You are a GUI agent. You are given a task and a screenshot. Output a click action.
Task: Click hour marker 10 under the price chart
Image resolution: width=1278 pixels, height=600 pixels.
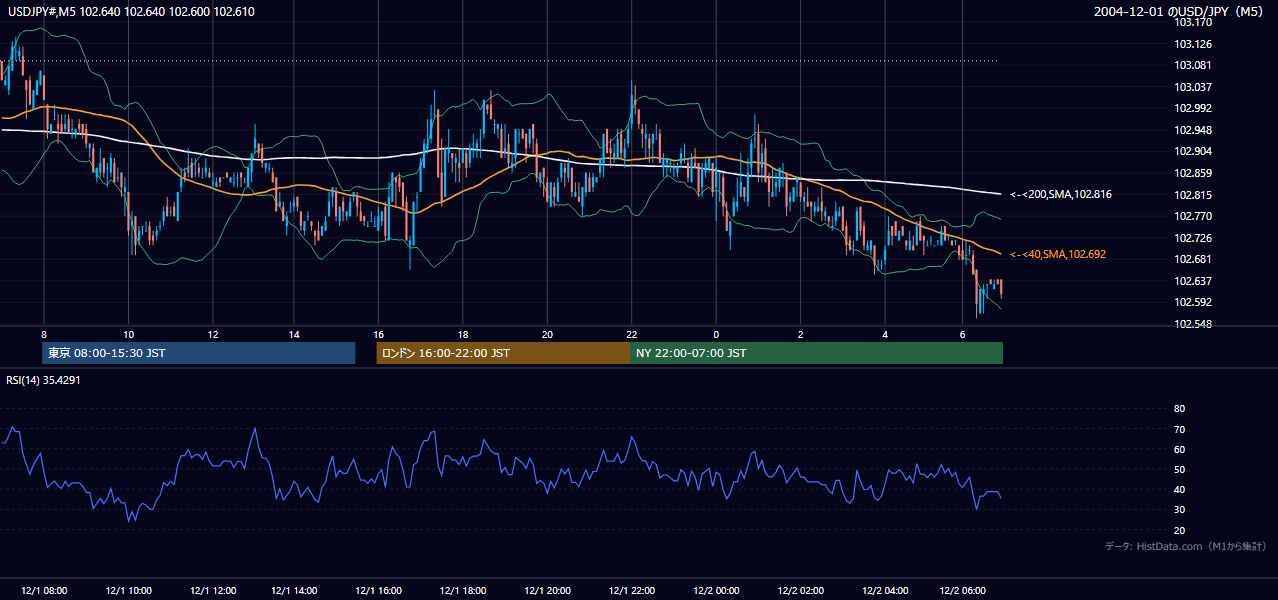(x=128, y=333)
